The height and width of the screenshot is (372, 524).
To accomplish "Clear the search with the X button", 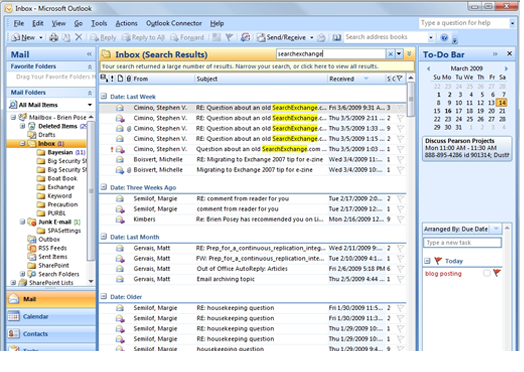I will 390,54.
